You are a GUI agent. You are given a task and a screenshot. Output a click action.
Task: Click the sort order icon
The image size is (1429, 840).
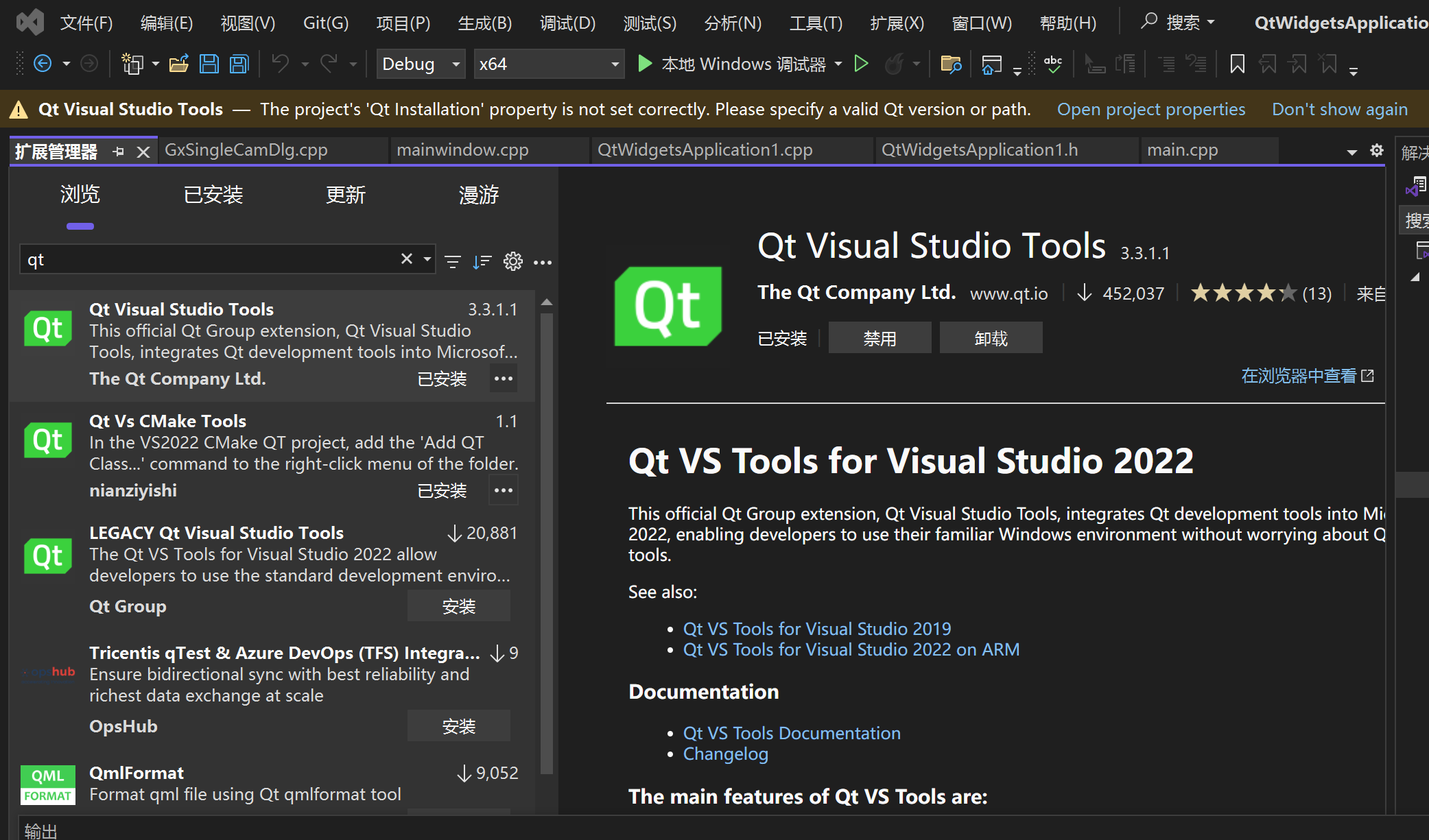click(x=482, y=261)
